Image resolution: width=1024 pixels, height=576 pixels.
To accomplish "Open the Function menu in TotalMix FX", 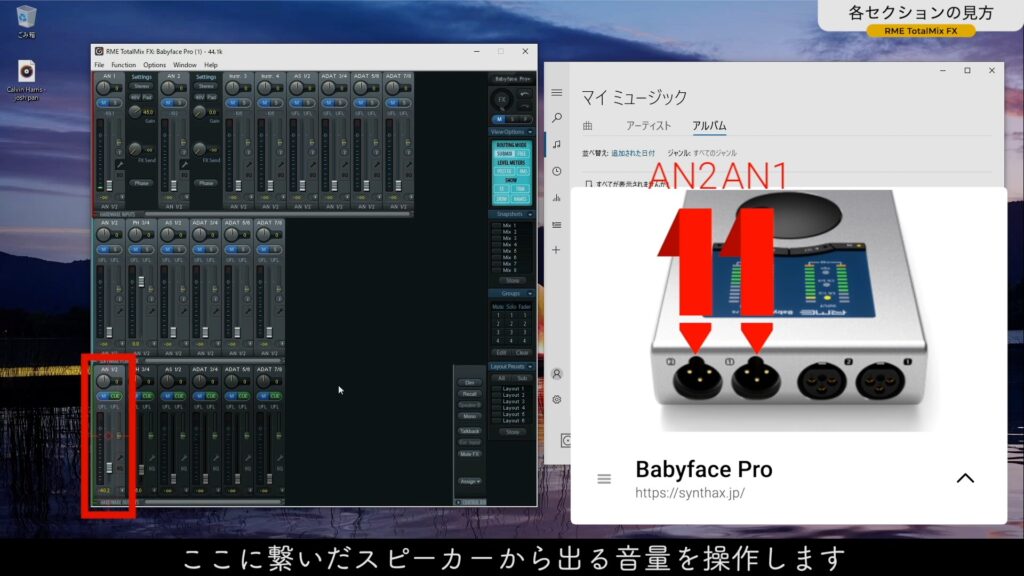I will point(123,65).
